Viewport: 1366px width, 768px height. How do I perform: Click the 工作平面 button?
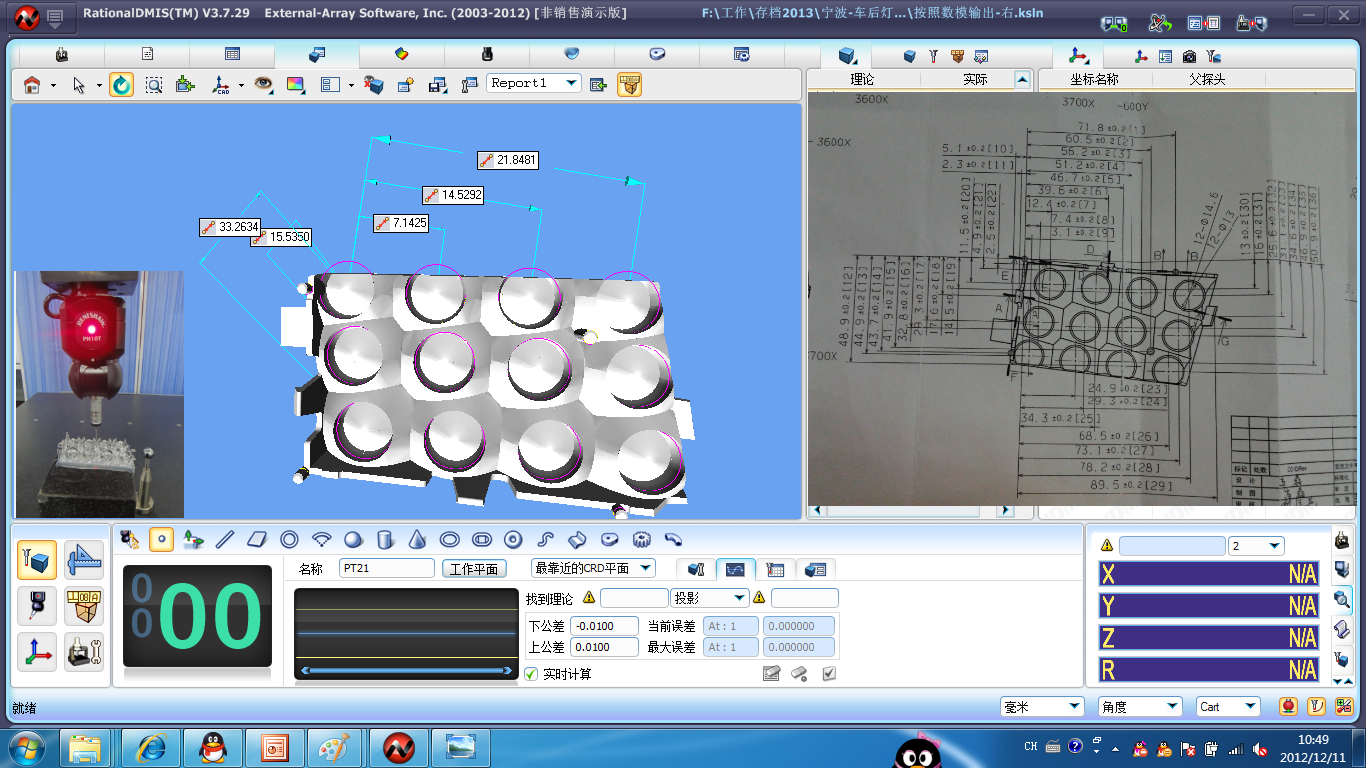[474, 569]
